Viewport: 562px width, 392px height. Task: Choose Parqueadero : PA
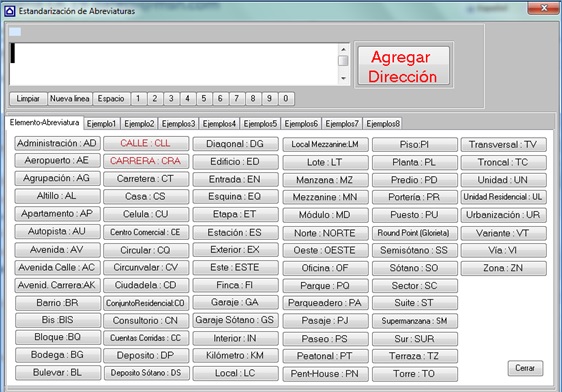coord(325,303)
